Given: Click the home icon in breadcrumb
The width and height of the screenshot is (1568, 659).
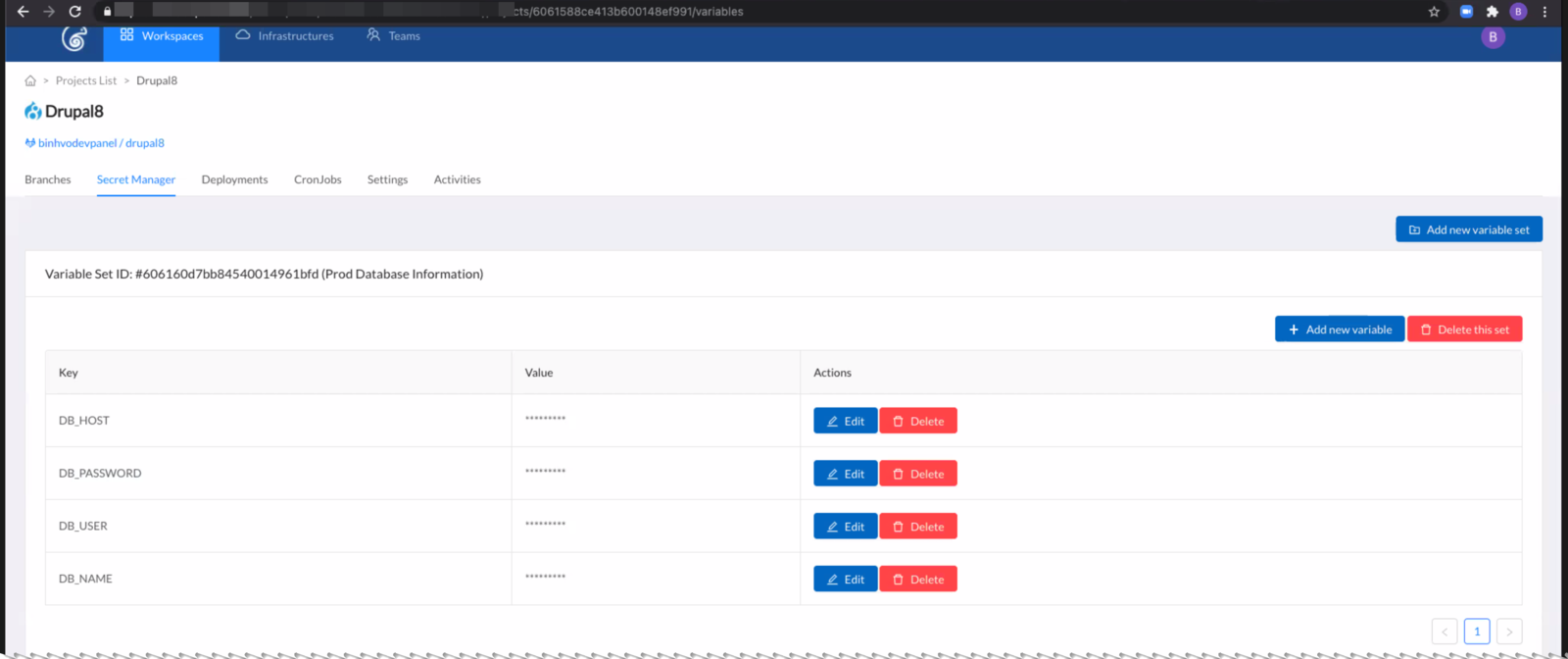Looking at the screenshot, I should click(x=30, y=81).
